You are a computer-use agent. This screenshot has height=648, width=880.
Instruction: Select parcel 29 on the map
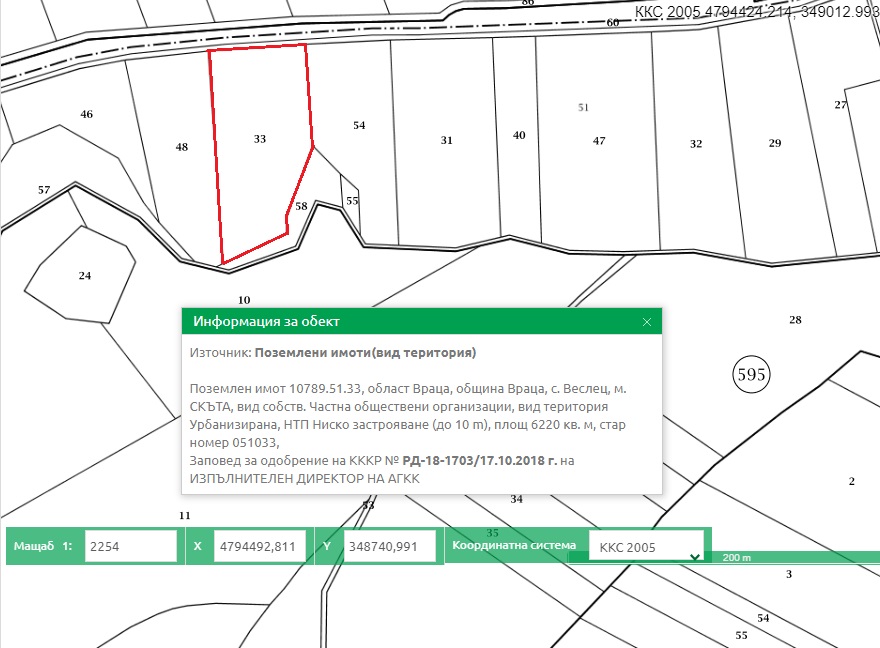[774, 144]
